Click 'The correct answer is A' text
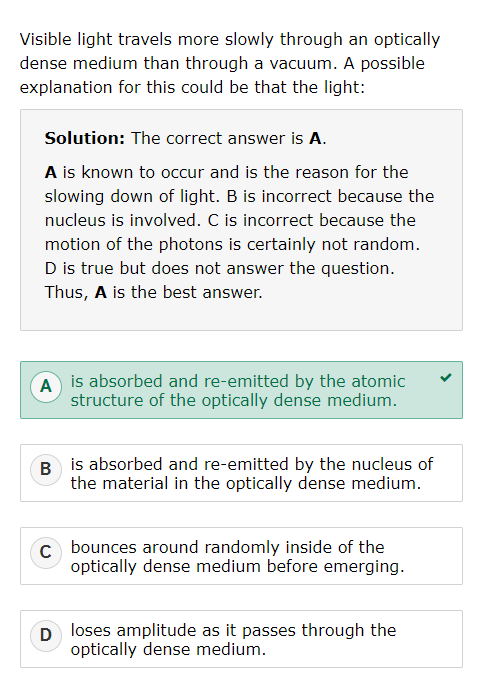 [229, 138]
